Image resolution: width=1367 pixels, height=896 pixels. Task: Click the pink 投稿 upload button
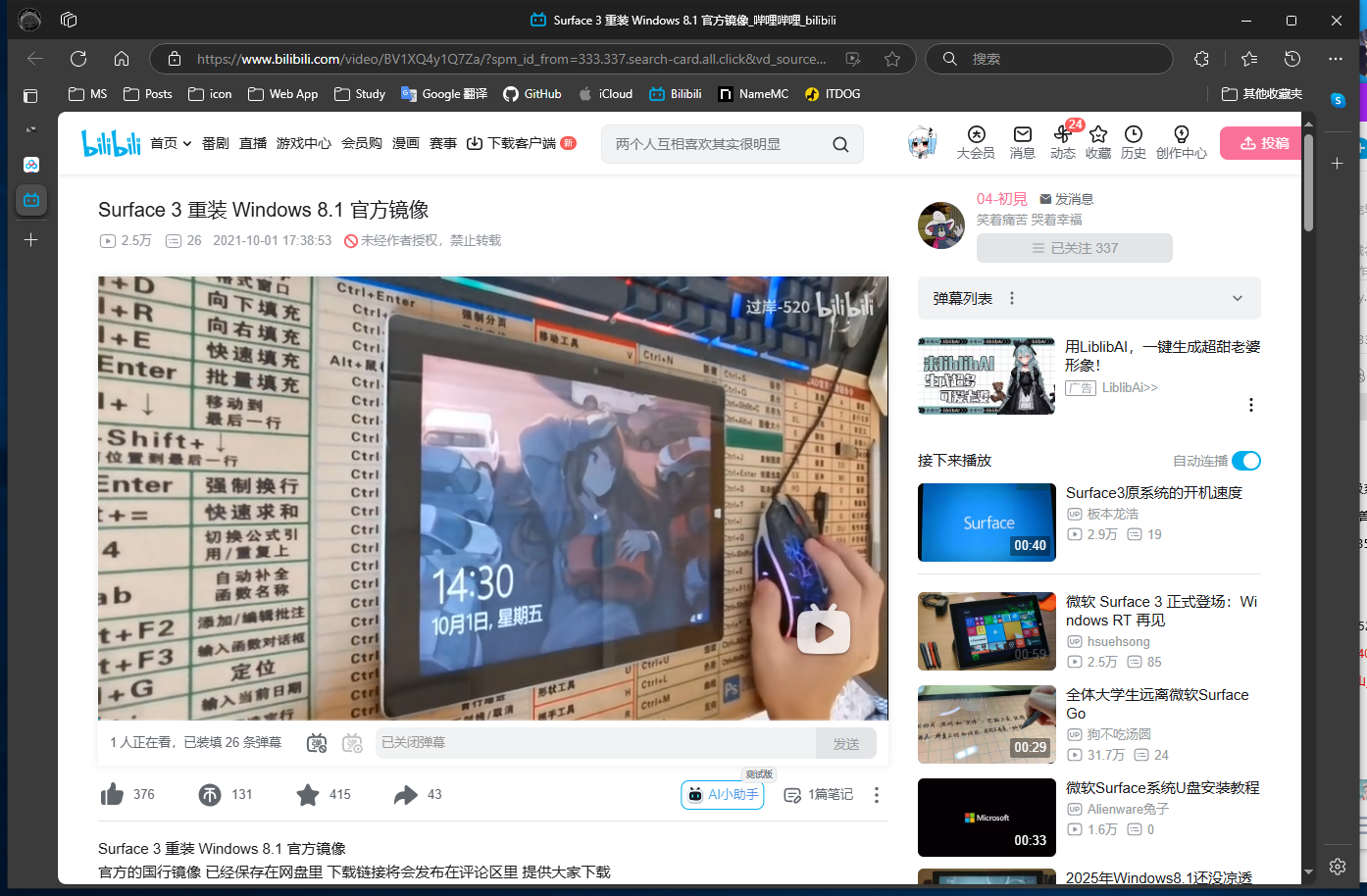coord(1263,143)
